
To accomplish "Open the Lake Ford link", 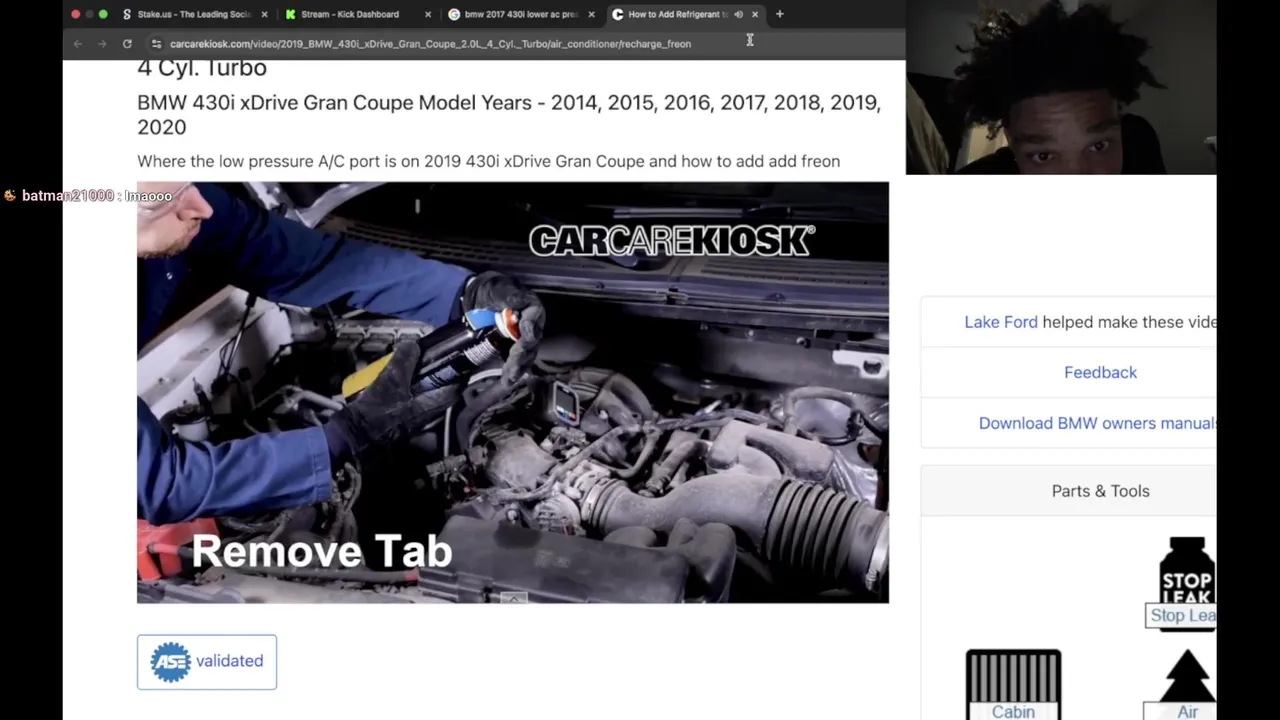I will 1001,322.
